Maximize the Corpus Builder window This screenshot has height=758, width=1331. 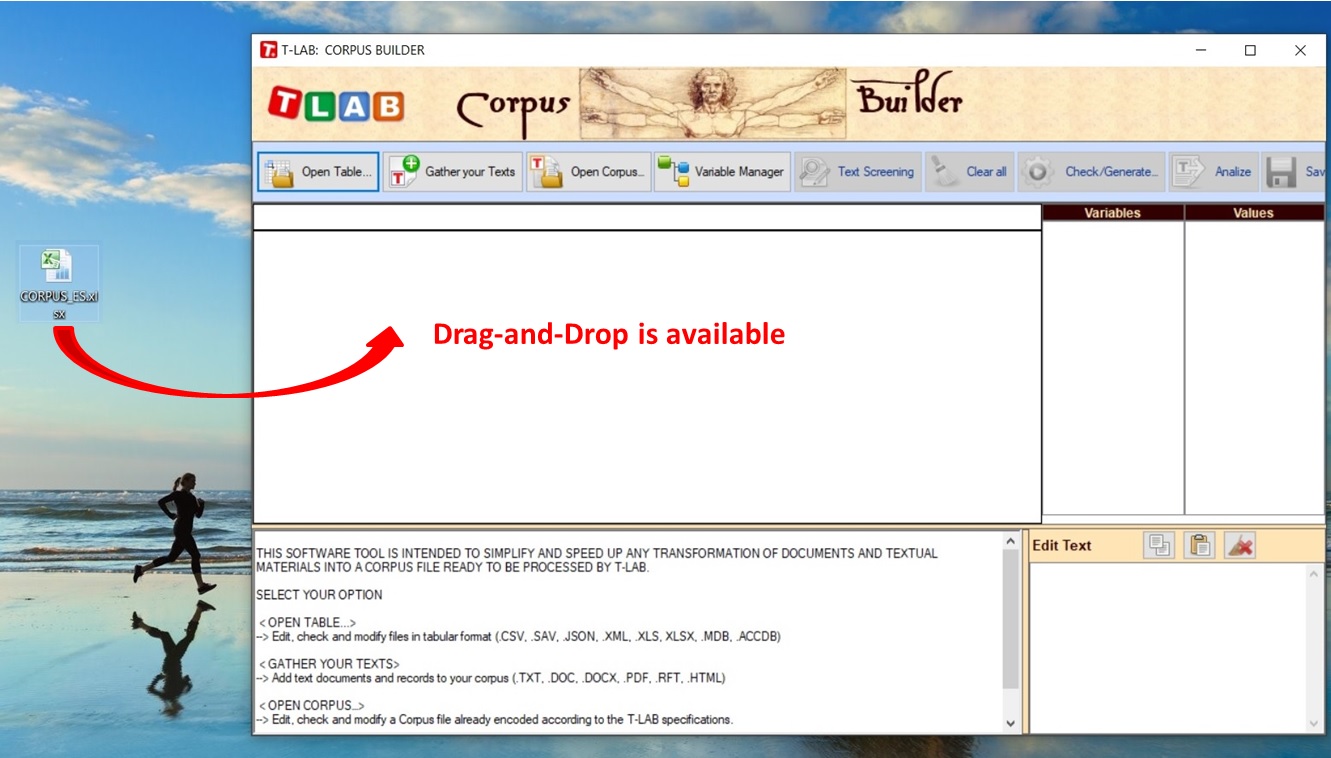point(1250,50)
